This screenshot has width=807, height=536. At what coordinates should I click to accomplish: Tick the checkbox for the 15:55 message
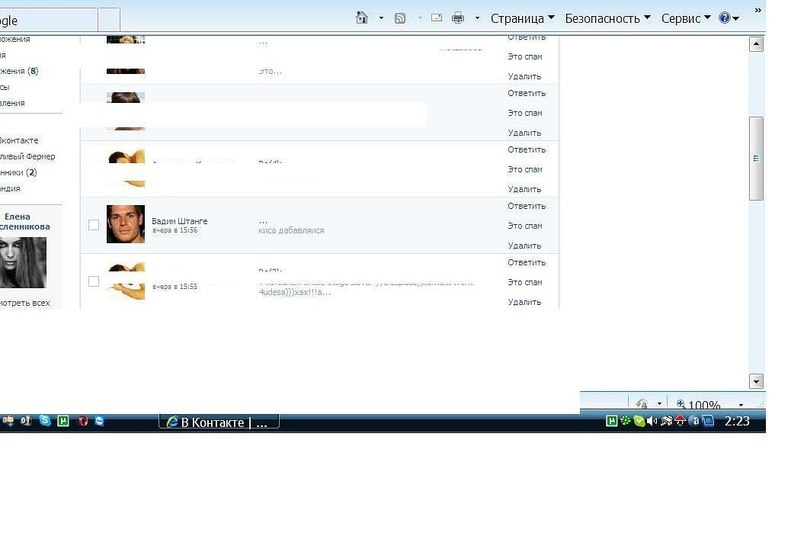(94, 281)
